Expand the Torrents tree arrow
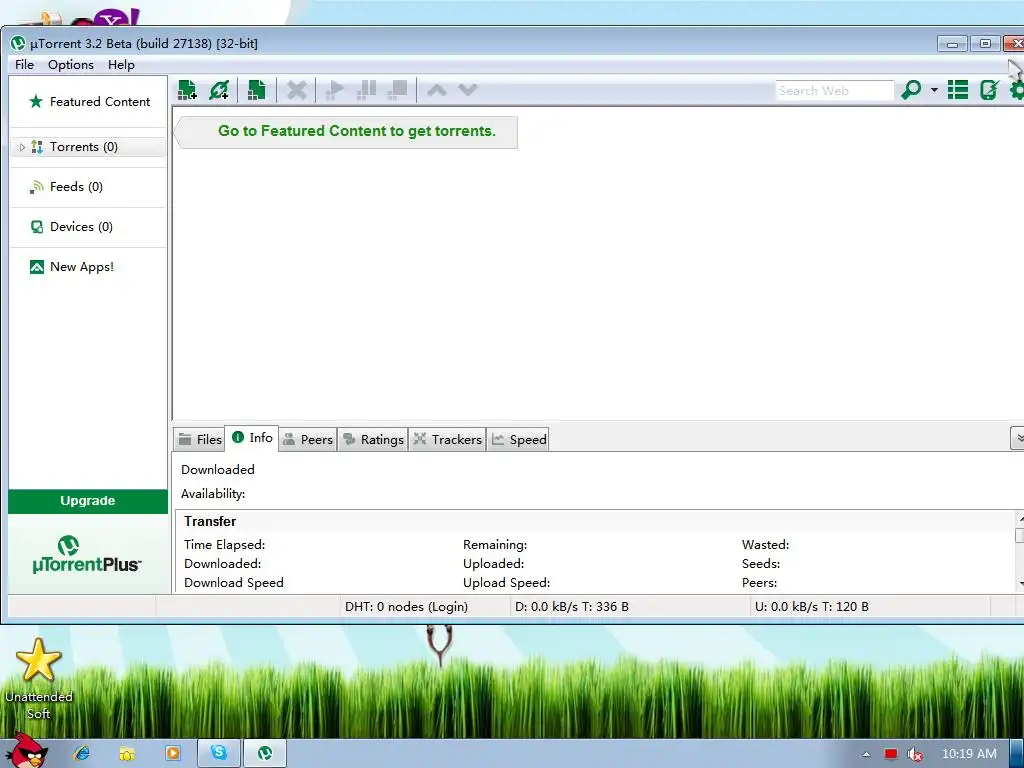Image resolution: width=1024 pixels, height=768 pixels. coord(22,148)
